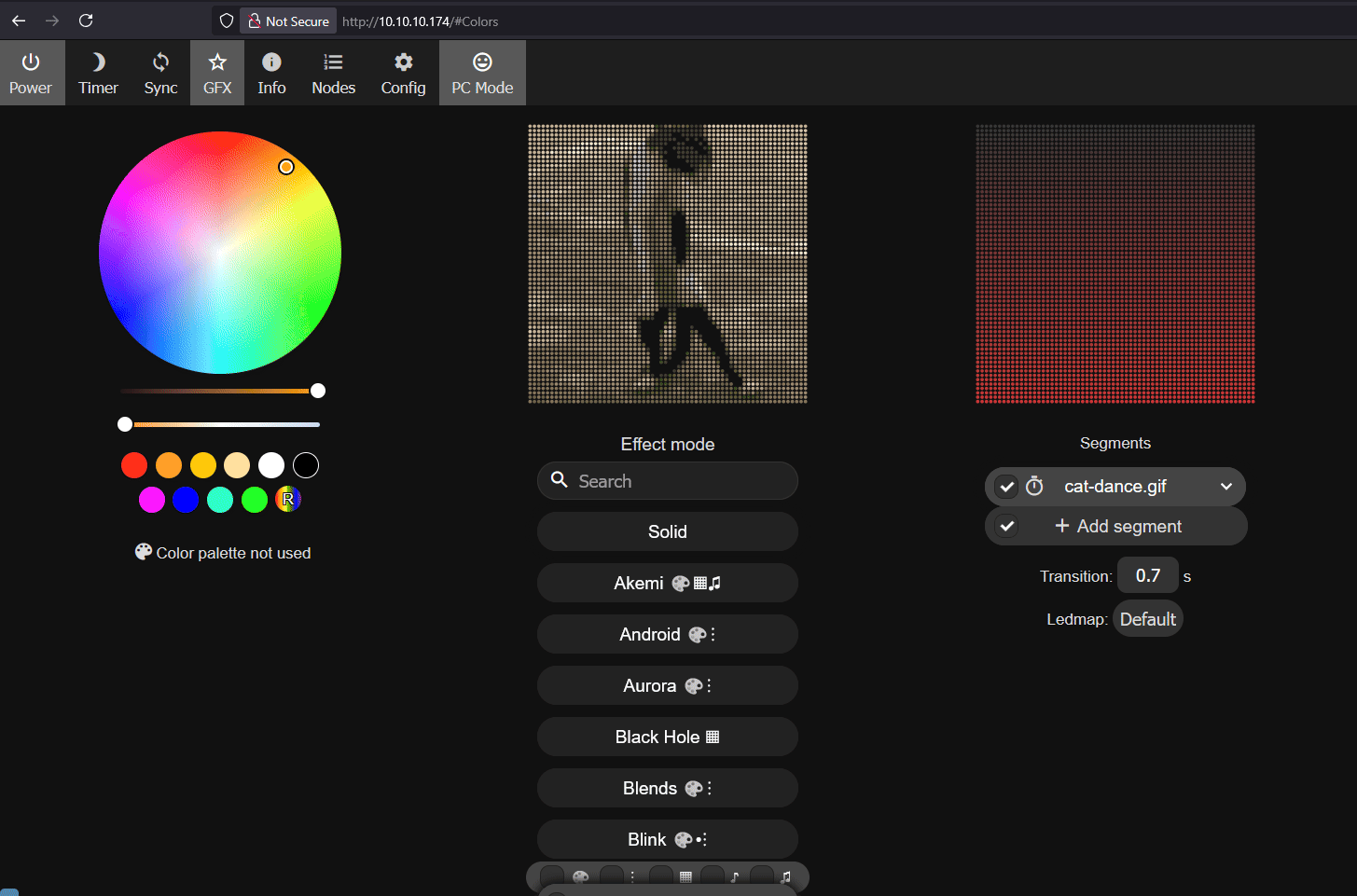The image size is (1357, 896).
Task: Toggle the palette filter checkbox in effect filter bar
Action: [x=553, y=876]
